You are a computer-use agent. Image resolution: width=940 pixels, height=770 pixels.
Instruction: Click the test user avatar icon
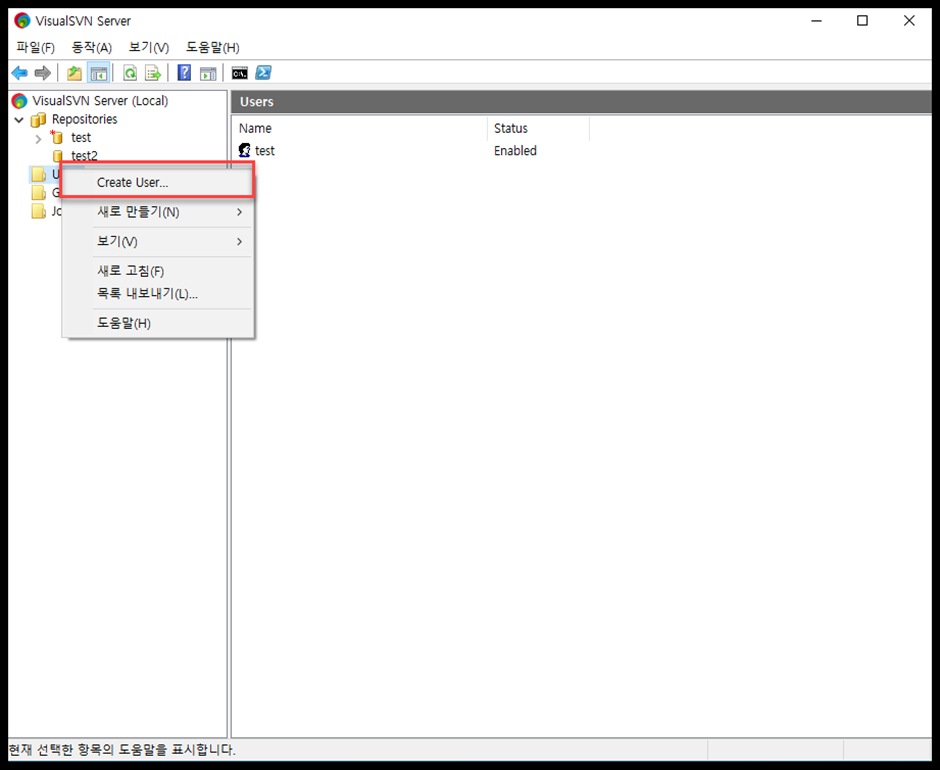tap(245, 151)
